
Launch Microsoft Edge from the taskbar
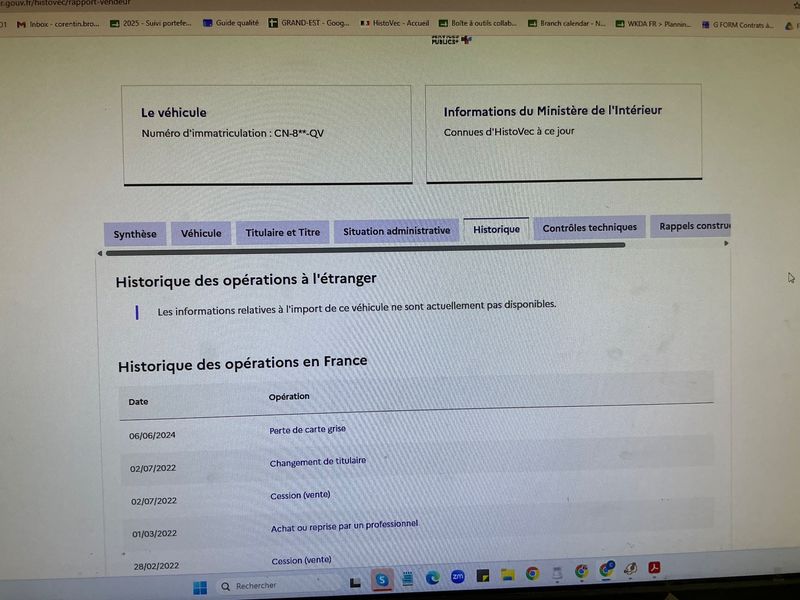(433, 577)
